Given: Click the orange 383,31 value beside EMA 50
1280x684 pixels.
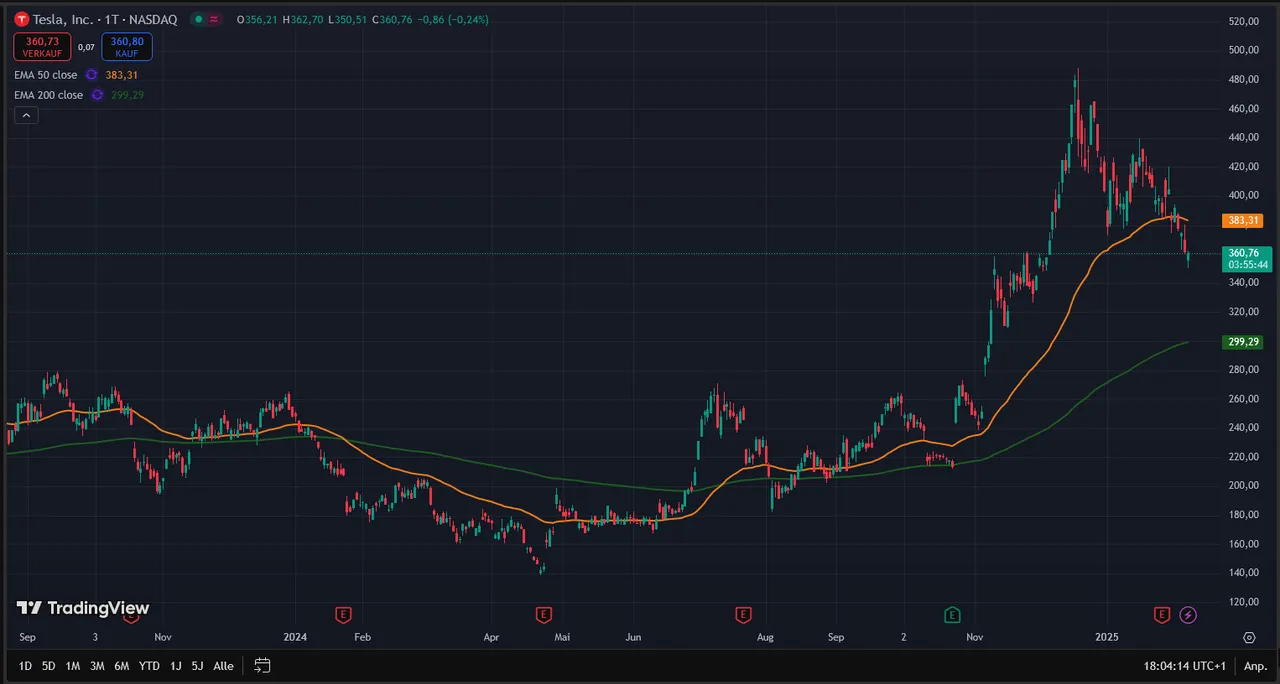Looking at the screenshot, I should 121,75.
